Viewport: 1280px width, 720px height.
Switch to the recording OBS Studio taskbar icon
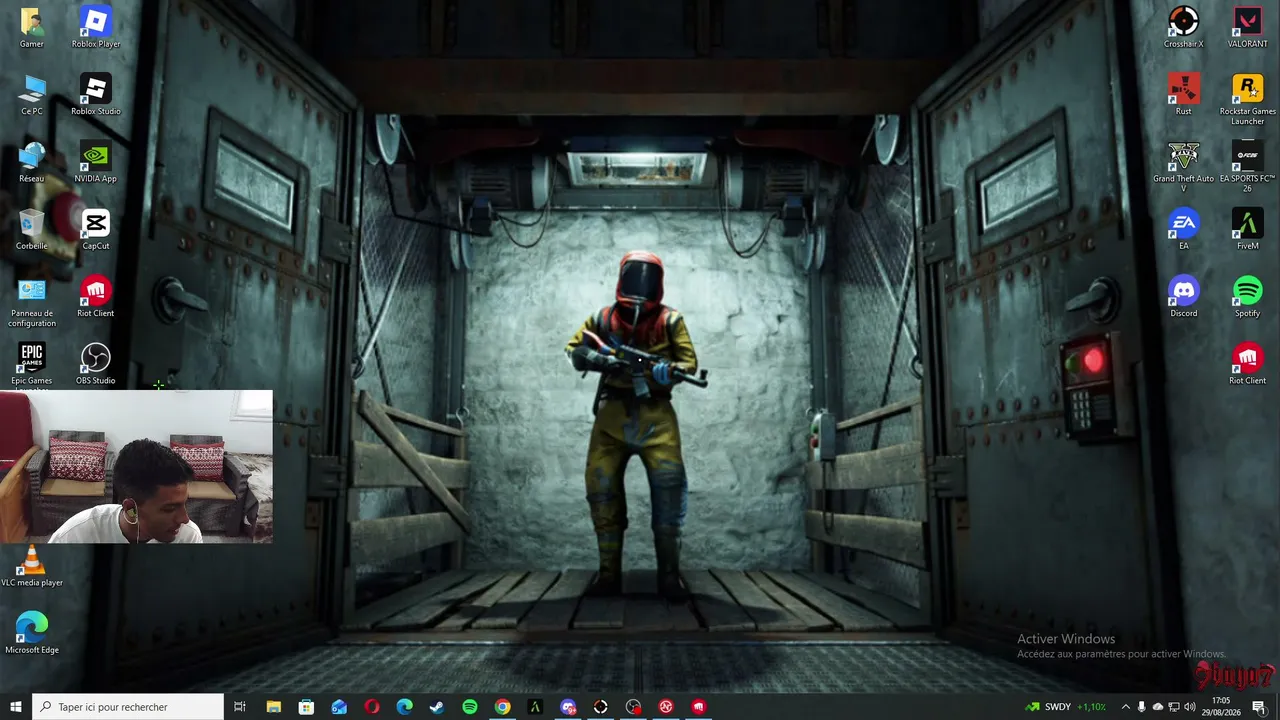tap(633, 707)
